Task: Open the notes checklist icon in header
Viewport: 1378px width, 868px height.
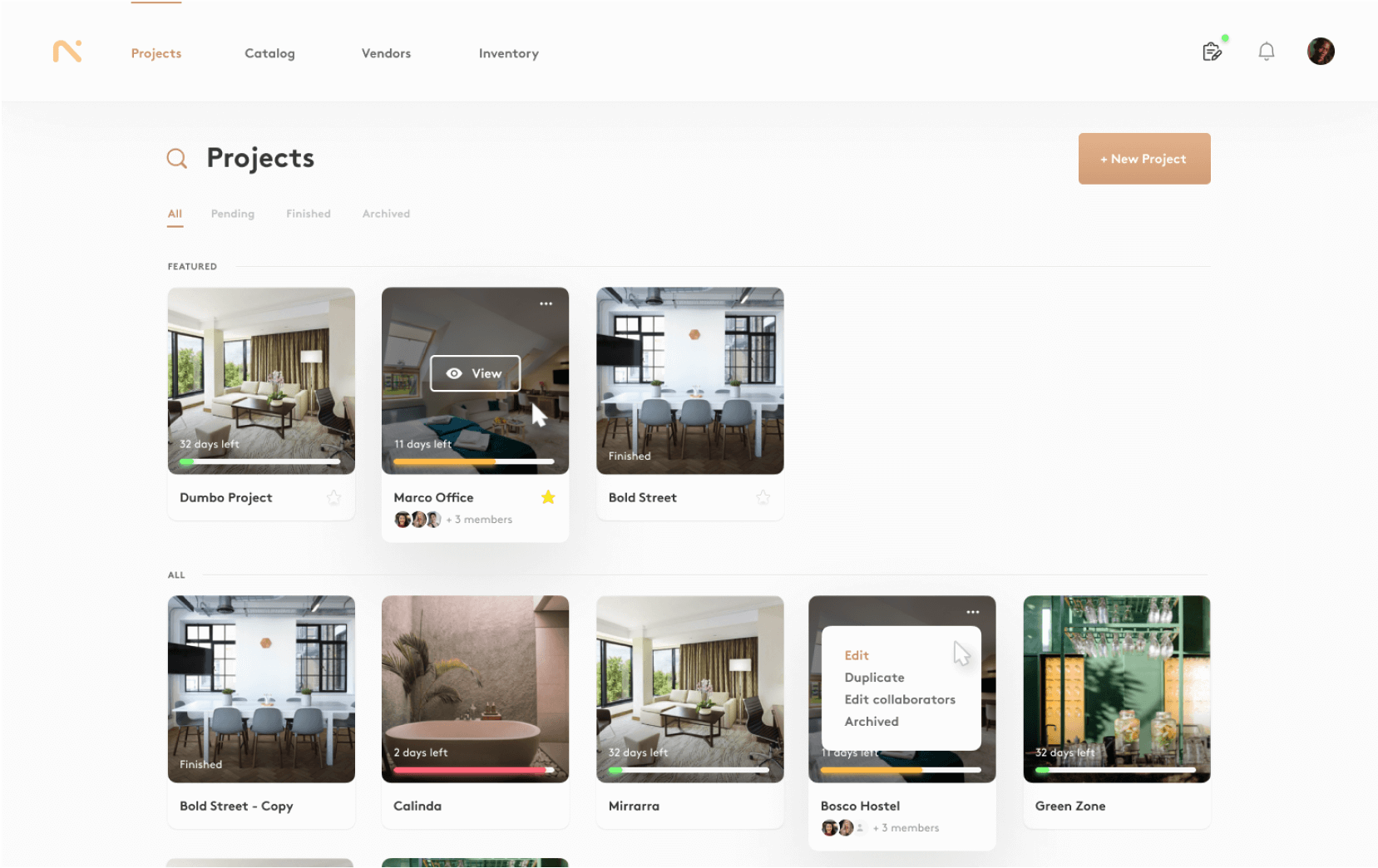Action: tap(1212, 52)
